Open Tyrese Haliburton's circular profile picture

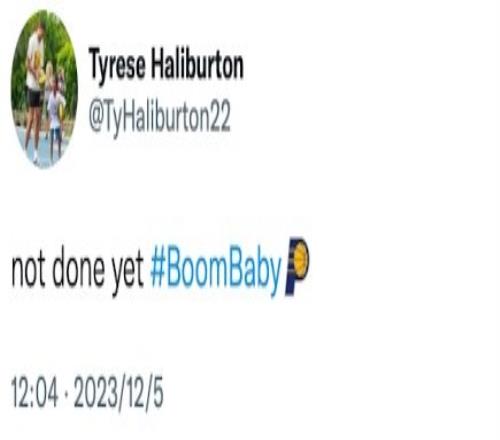[44, 89]
